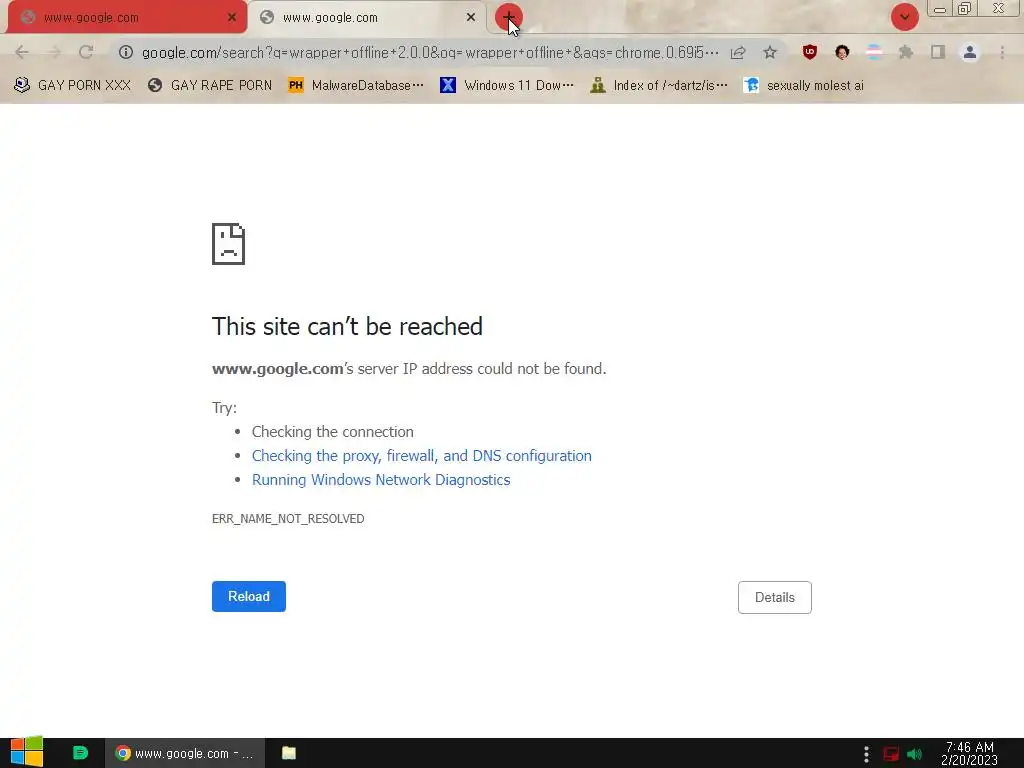This screenshot has height=768, width=1024.
Task: Open the volume speaker tray icon
Action: tap(914, 754)
